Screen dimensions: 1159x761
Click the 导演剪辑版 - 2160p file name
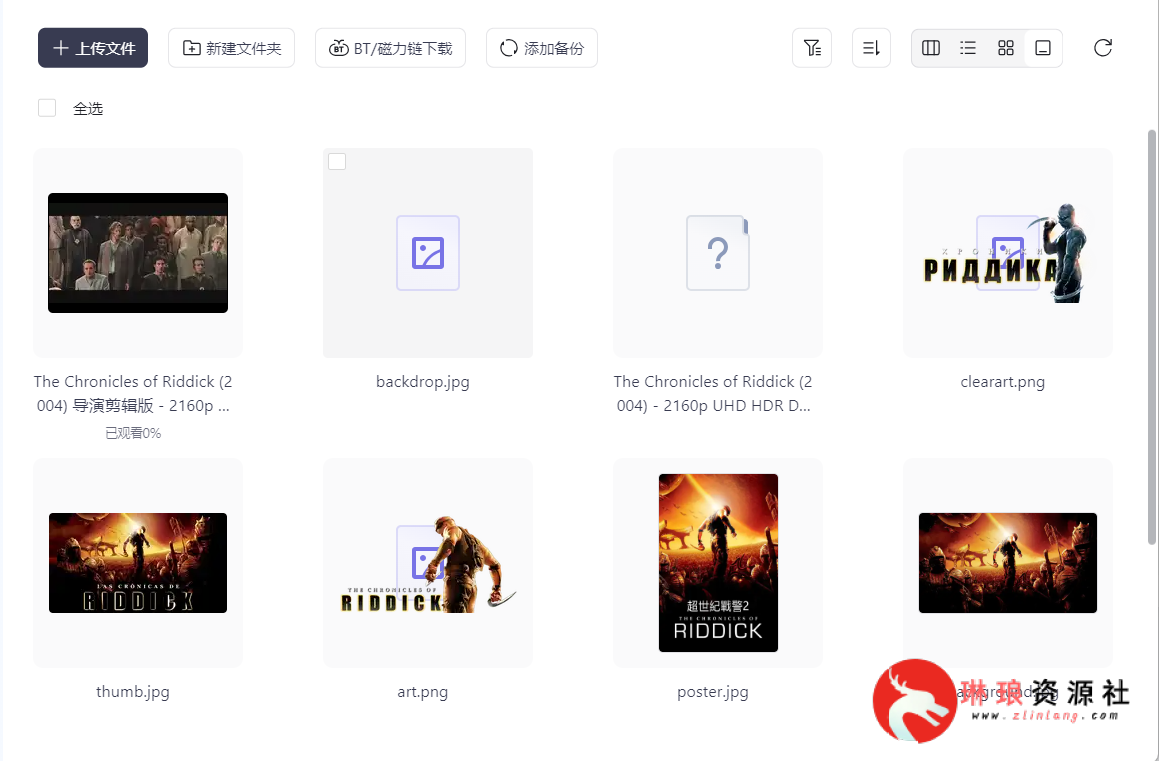pos(133,394)
